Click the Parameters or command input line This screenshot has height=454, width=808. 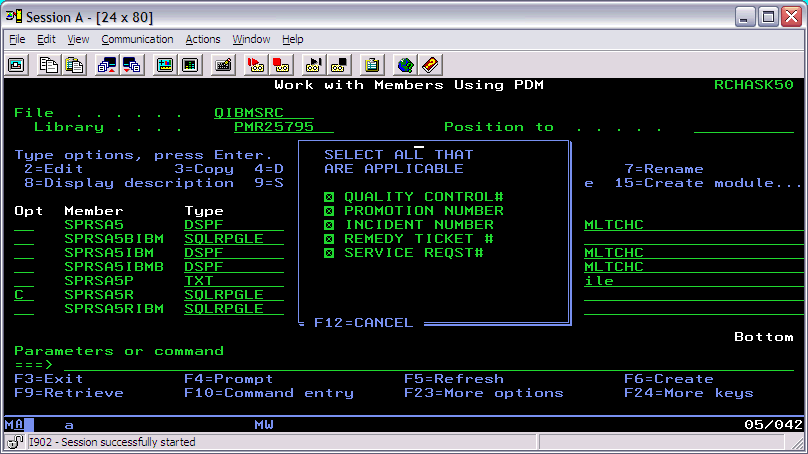429,365
